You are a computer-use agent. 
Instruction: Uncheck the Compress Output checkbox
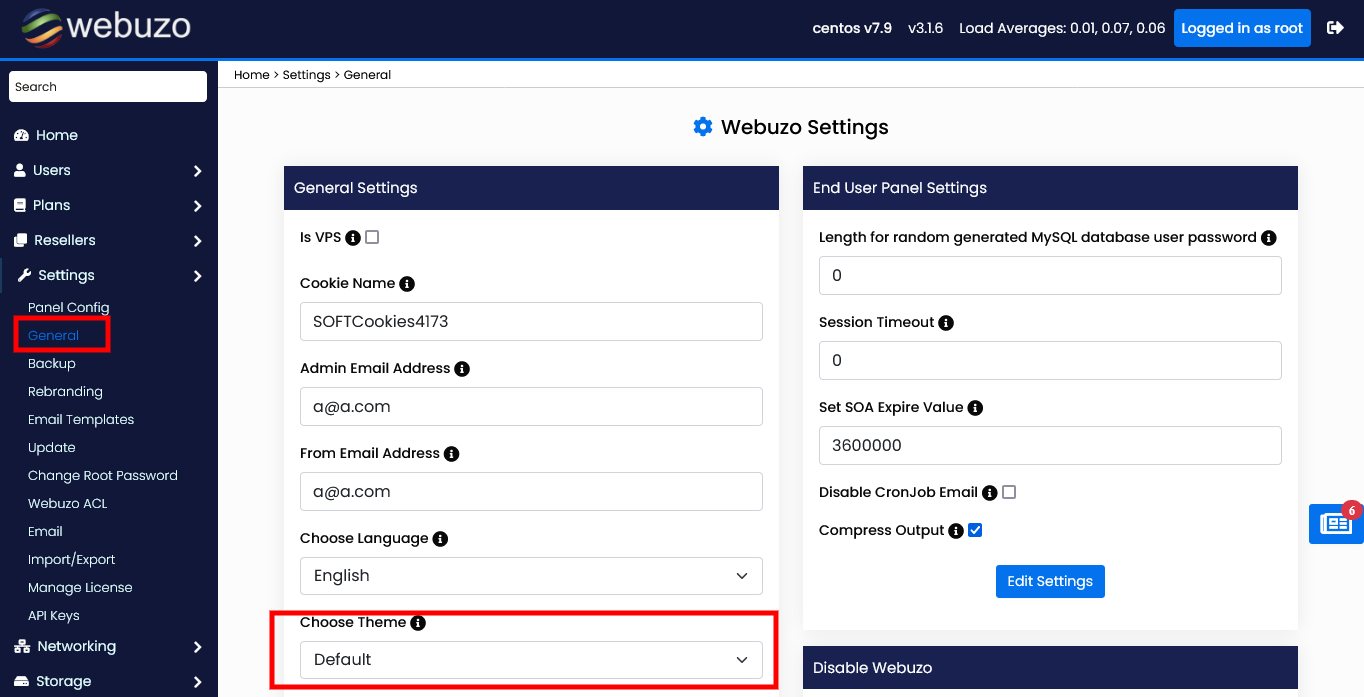click(x=975, y=530)
